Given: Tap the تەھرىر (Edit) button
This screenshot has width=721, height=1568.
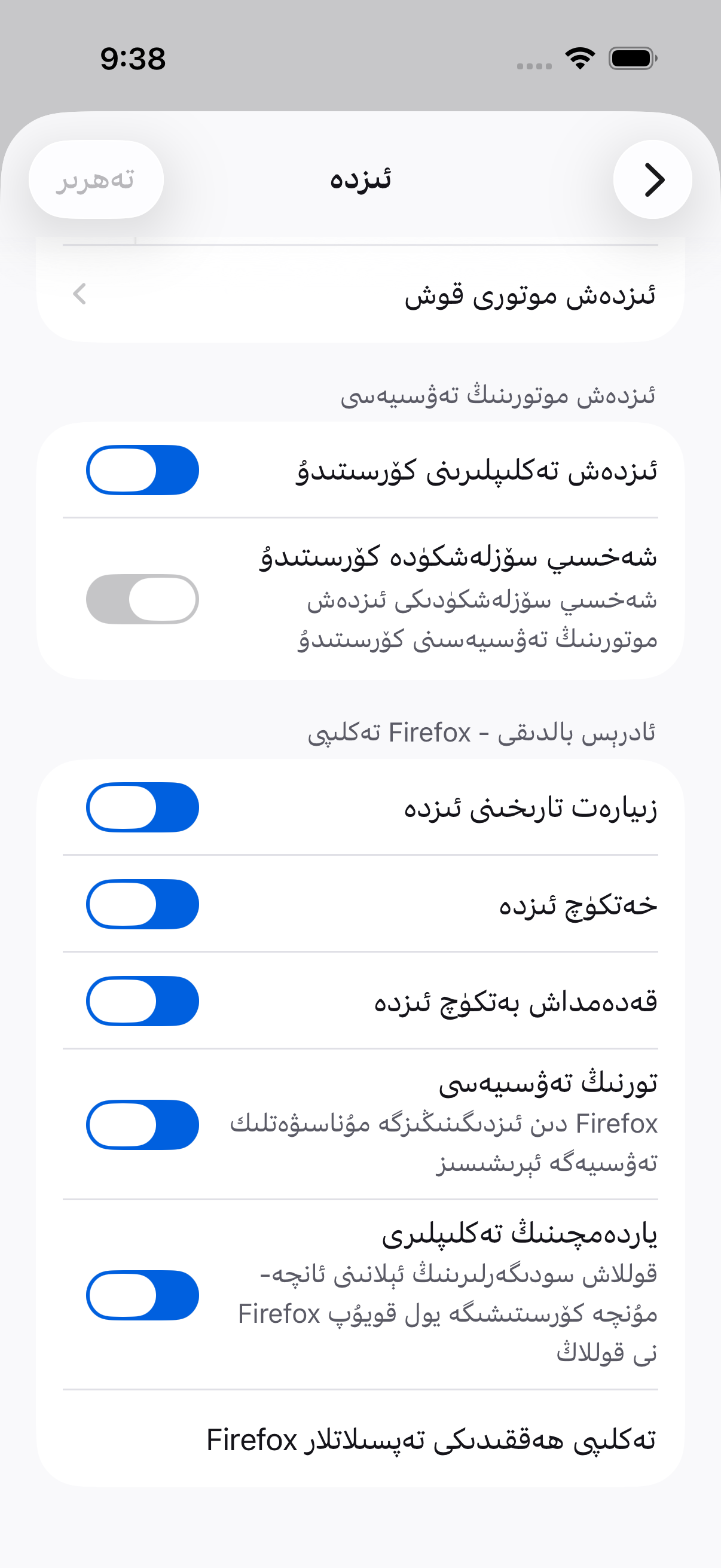Looking at the screenshot, I should [96, 179].
